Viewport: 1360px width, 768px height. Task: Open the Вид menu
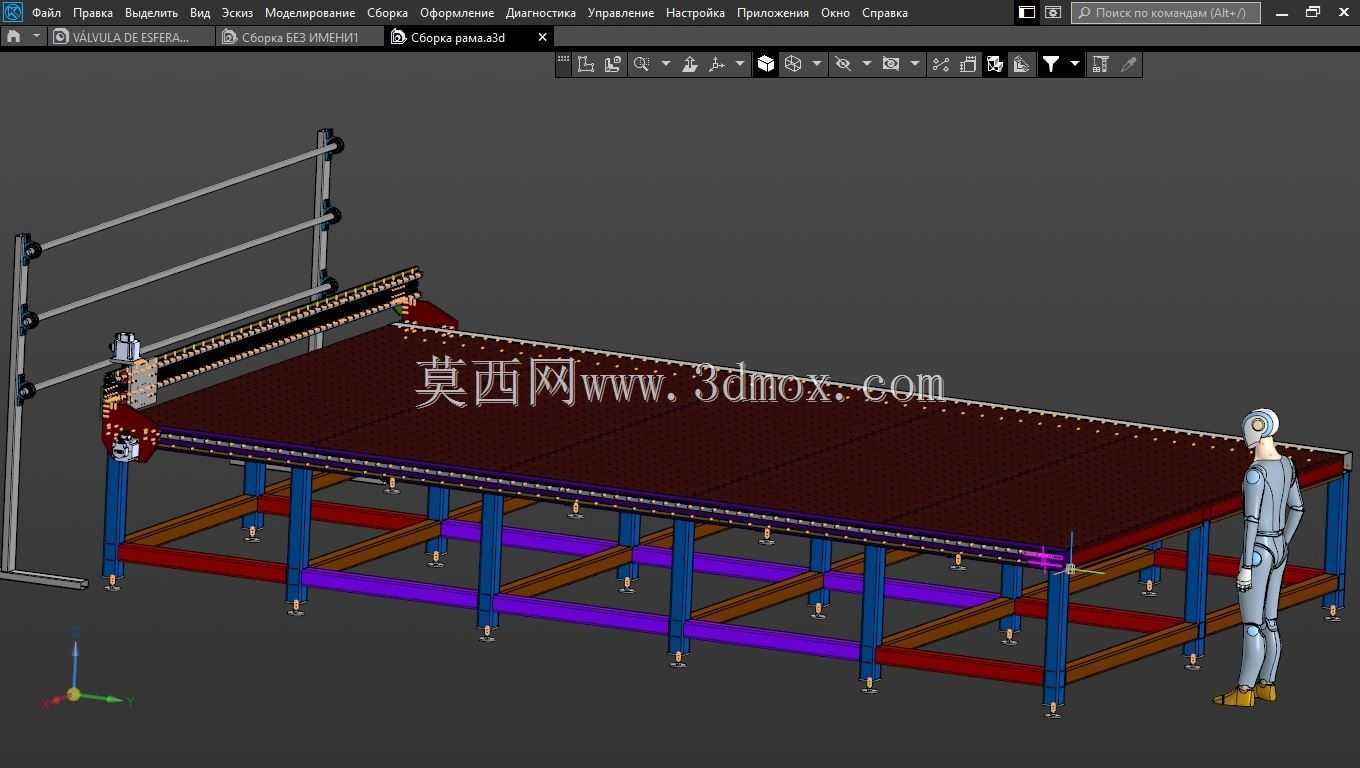pos(200,13)
